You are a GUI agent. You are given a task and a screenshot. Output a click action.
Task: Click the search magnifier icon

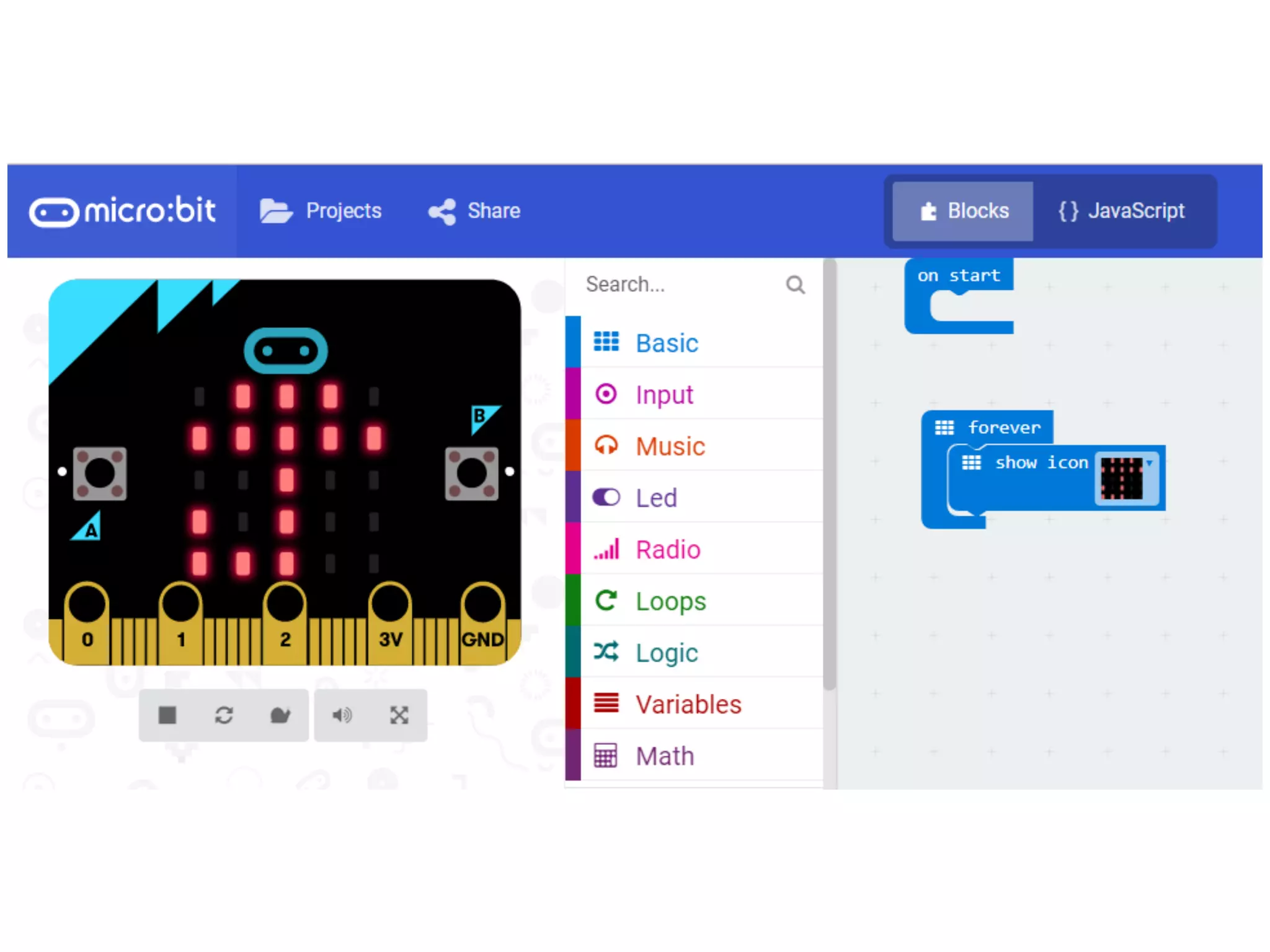pos(795,284)
